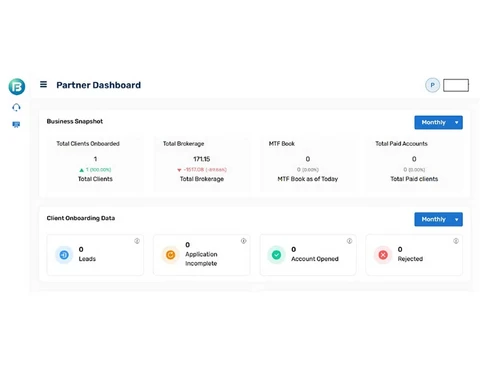The height and width of the screenshot is (375, 500).
Task: Click MTF Book as of Today text
Action: [308, 179]
